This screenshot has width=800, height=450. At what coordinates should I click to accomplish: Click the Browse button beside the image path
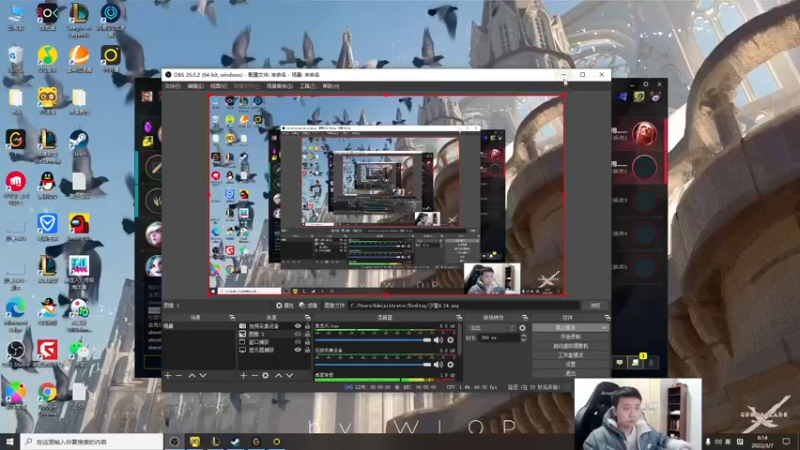tap(595, 306)
